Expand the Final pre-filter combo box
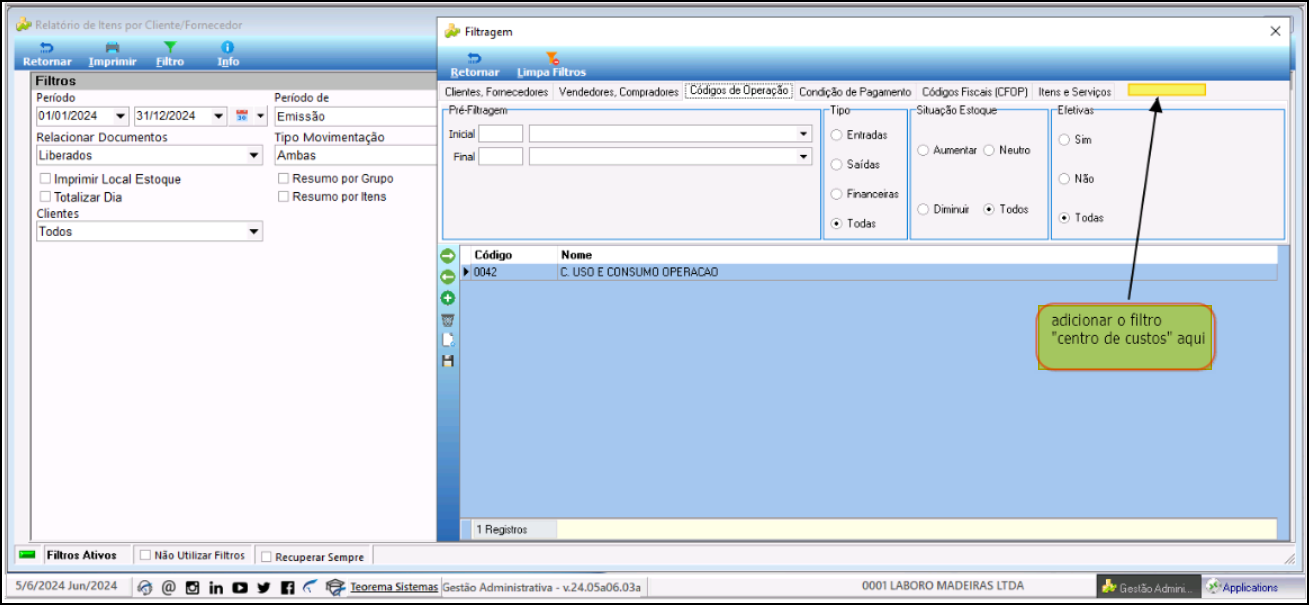Image resolution: width=1309 pixels, height=605 pixels. coord(804,156)
